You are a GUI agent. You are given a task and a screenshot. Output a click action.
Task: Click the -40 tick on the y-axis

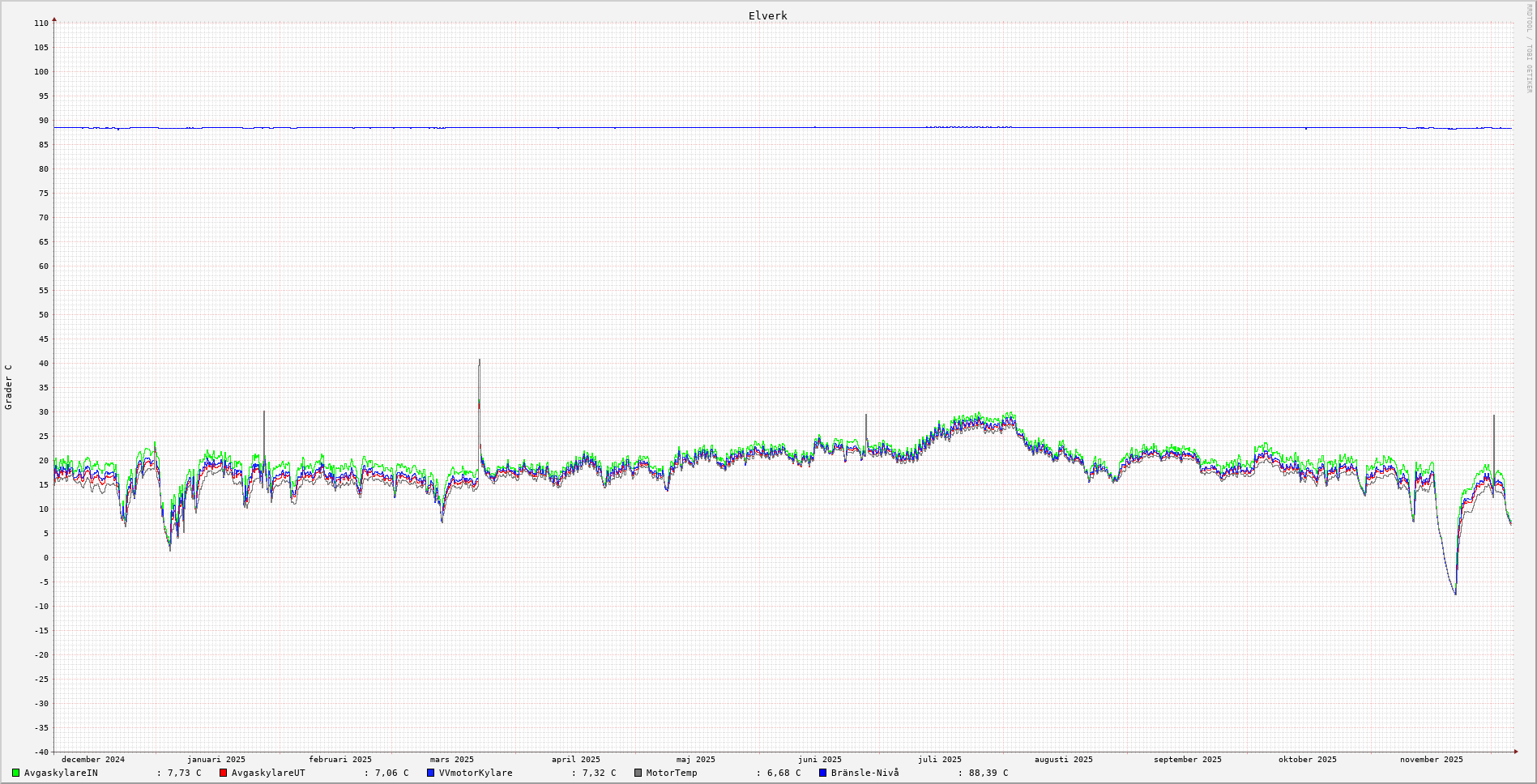pyautogui.click(x=41, y=752)
